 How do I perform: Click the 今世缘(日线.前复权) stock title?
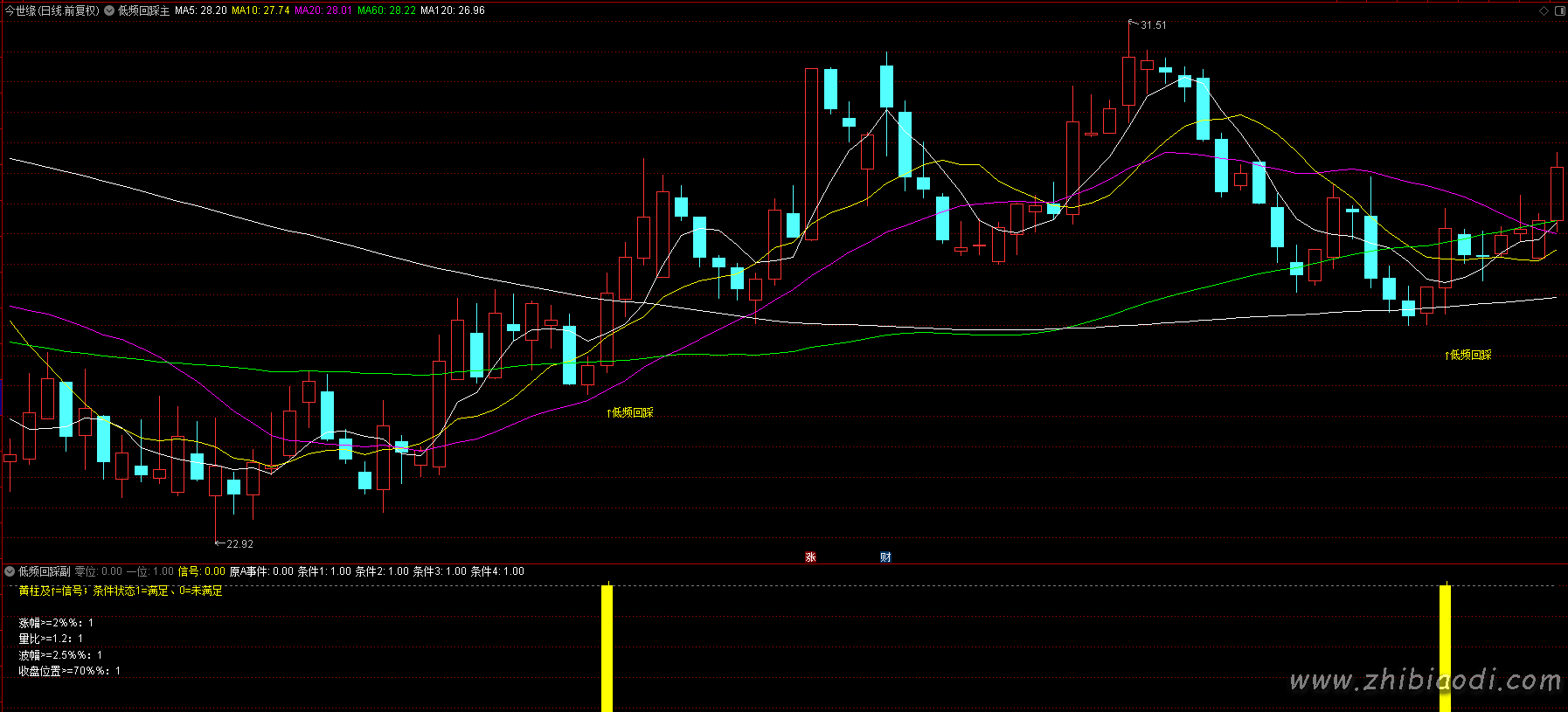(52, 10)
